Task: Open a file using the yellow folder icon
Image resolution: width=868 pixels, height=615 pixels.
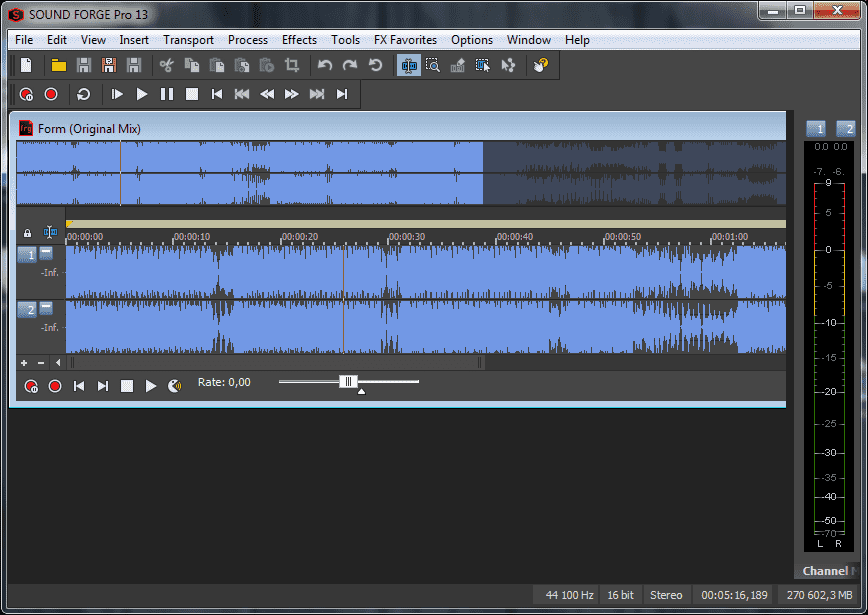Action: coord(59,65)
